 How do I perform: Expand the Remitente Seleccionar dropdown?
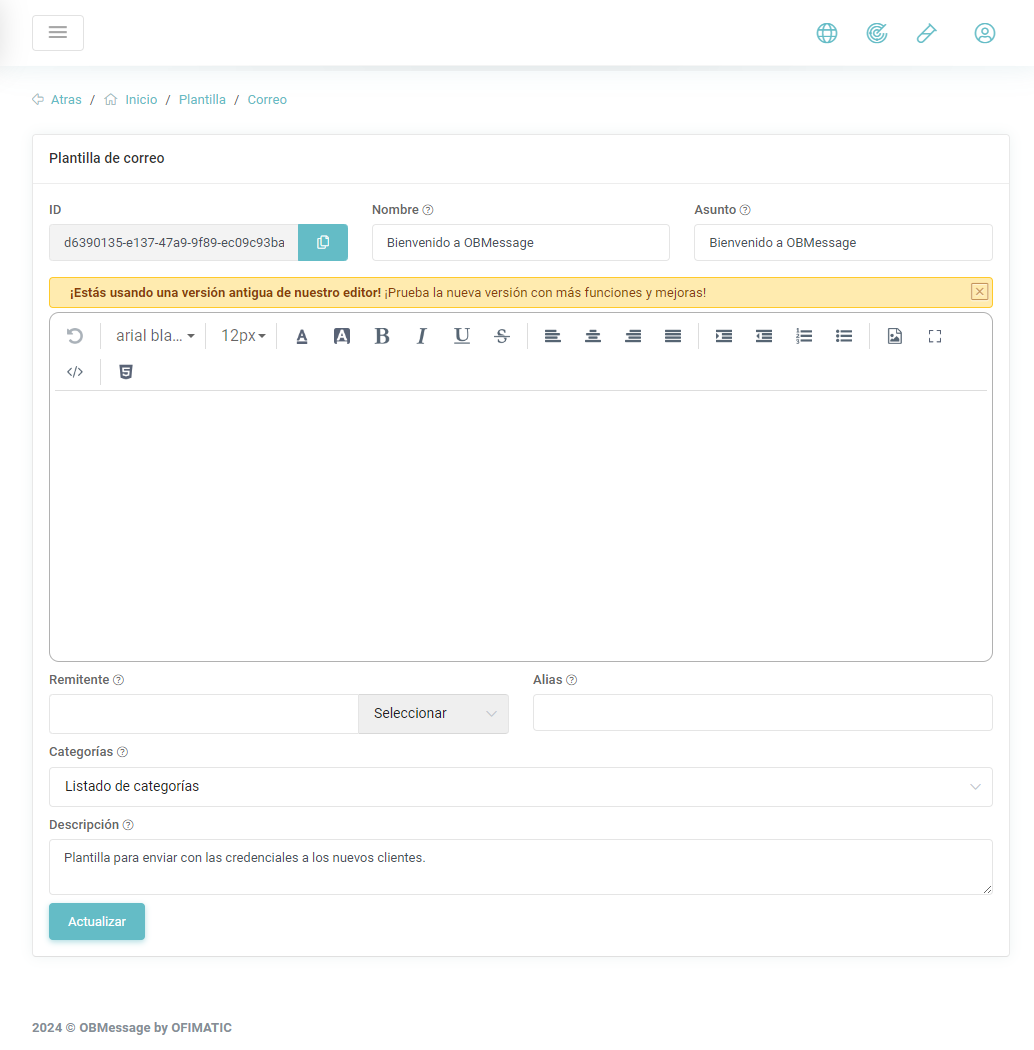433,714
